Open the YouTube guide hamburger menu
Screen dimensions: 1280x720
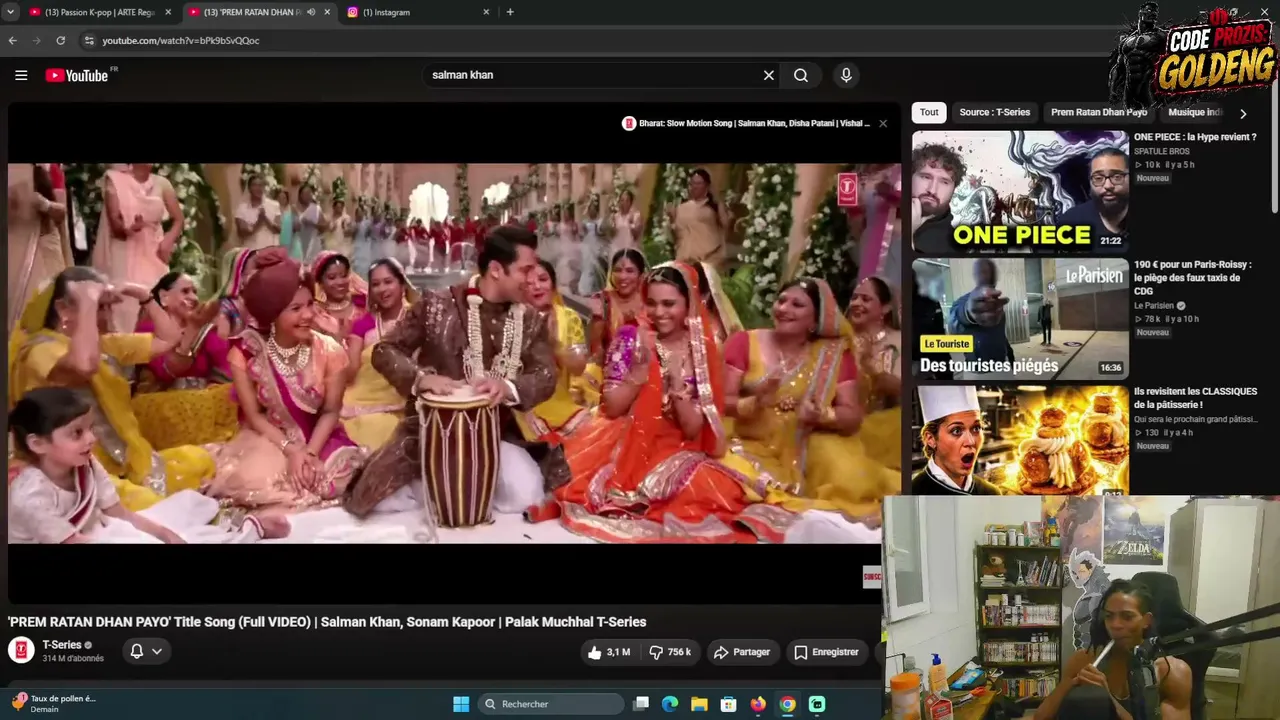tap(21, 75)
